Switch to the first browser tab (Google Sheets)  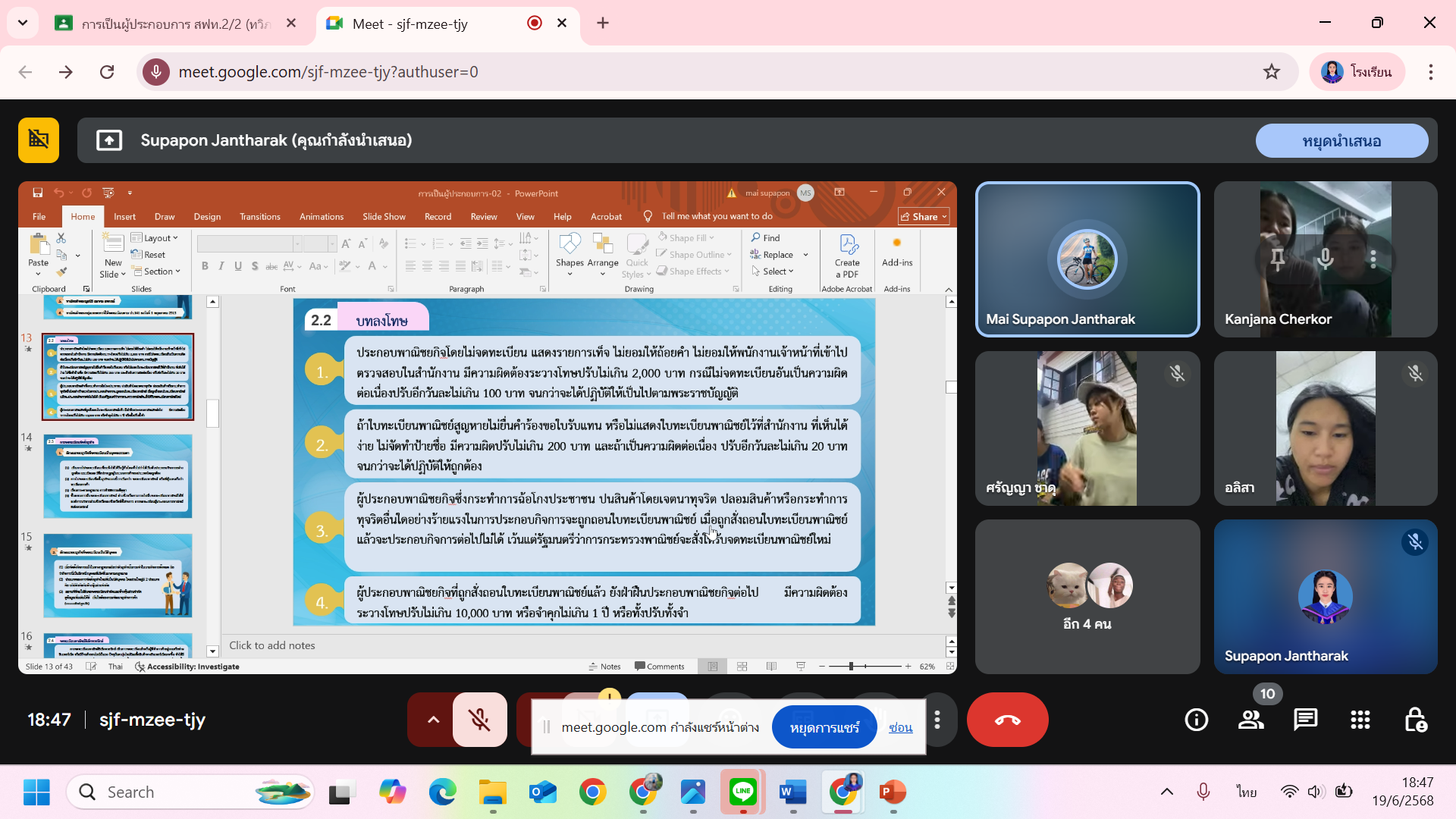176,24
